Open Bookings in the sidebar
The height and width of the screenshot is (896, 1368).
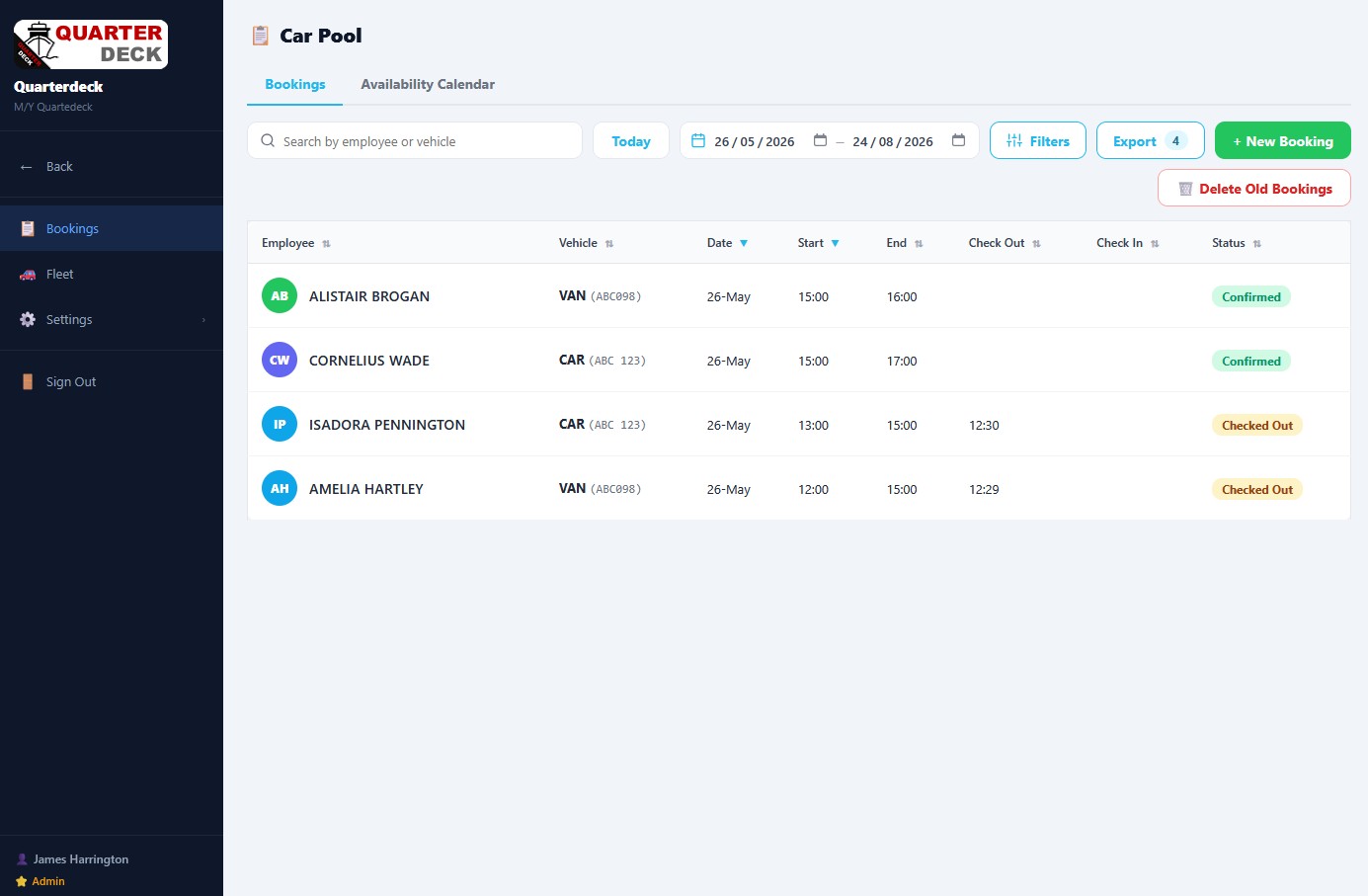(112, 228)
